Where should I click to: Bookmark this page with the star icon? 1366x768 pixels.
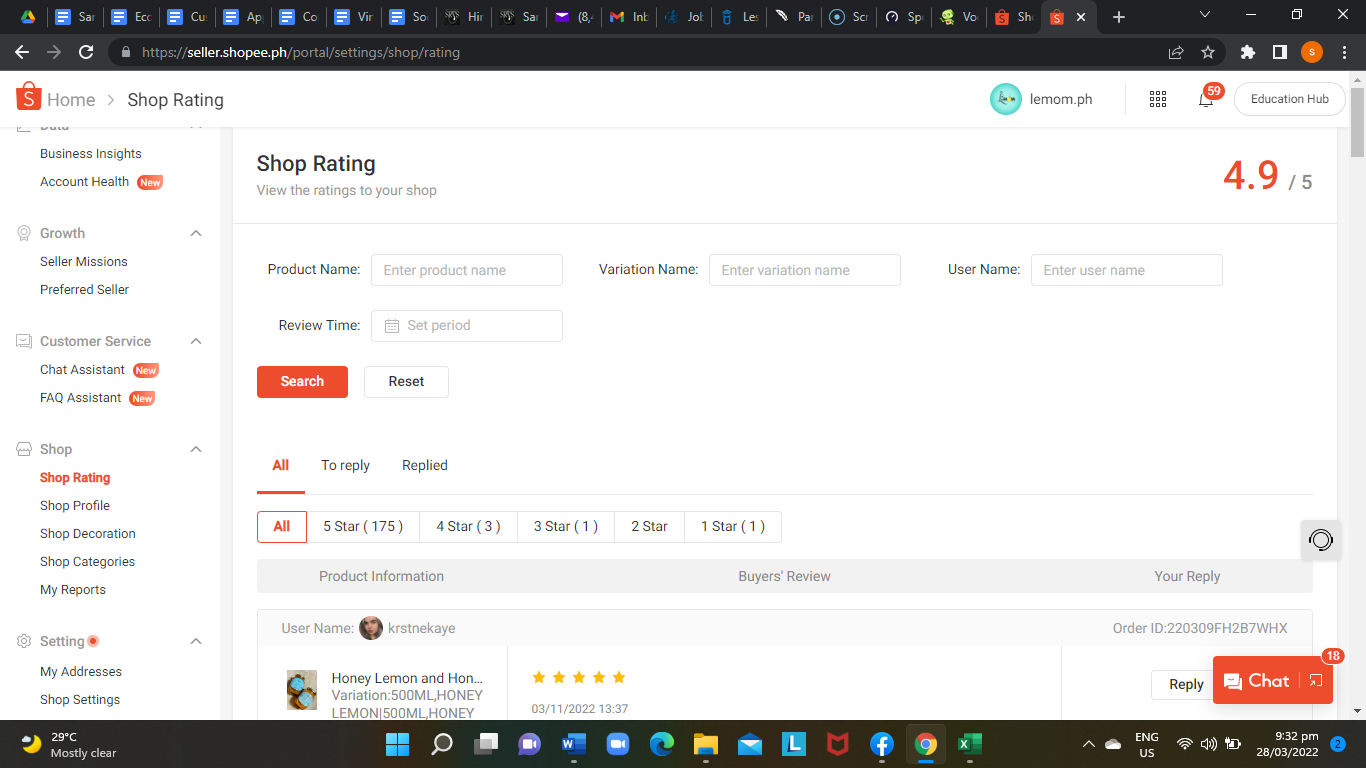click(1208, 52)
